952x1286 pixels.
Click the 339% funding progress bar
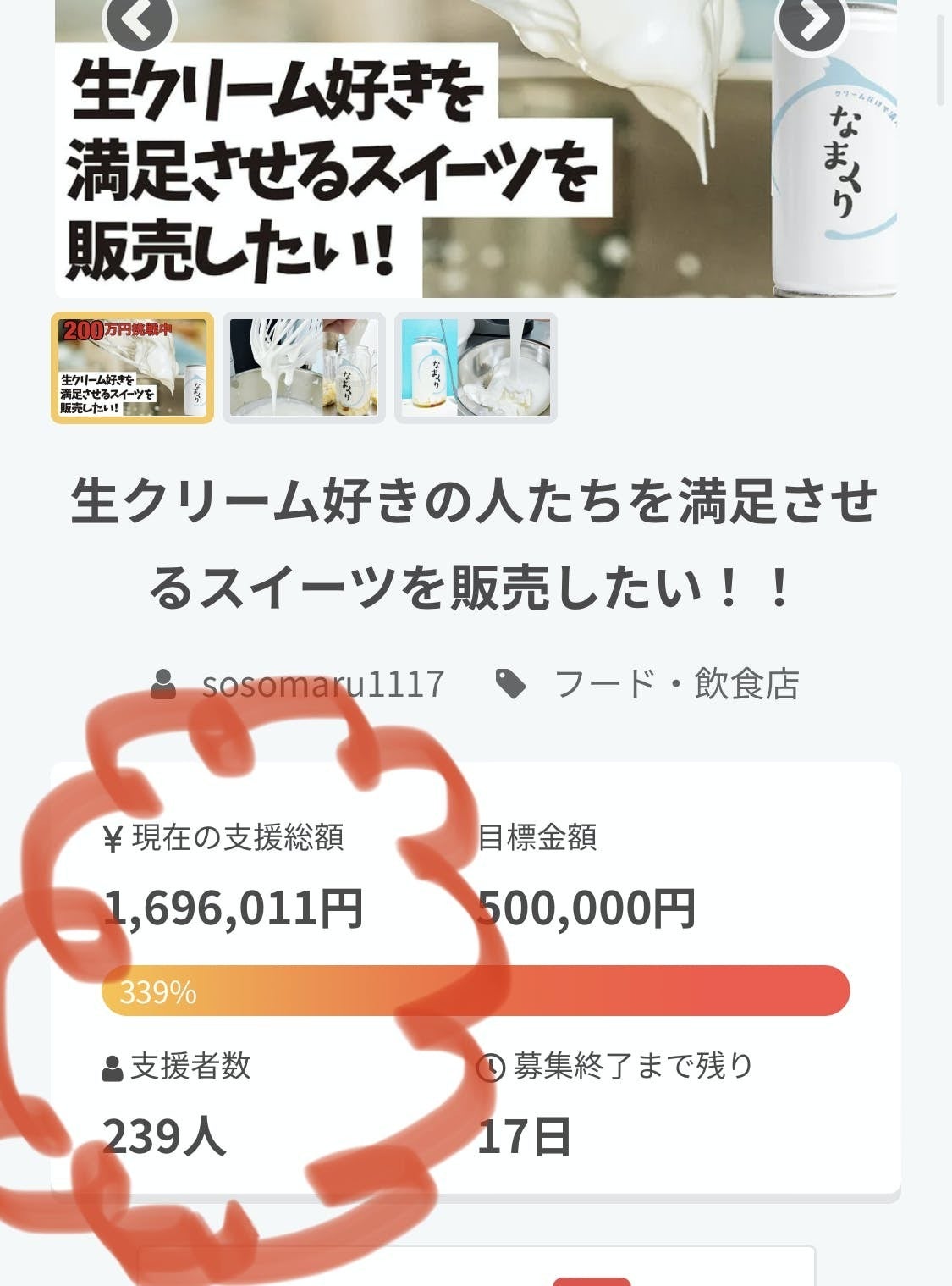pos(476,991)
